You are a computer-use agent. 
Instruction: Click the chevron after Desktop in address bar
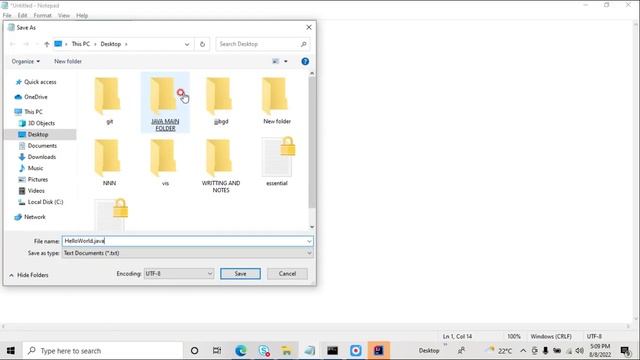pos(126,44)
